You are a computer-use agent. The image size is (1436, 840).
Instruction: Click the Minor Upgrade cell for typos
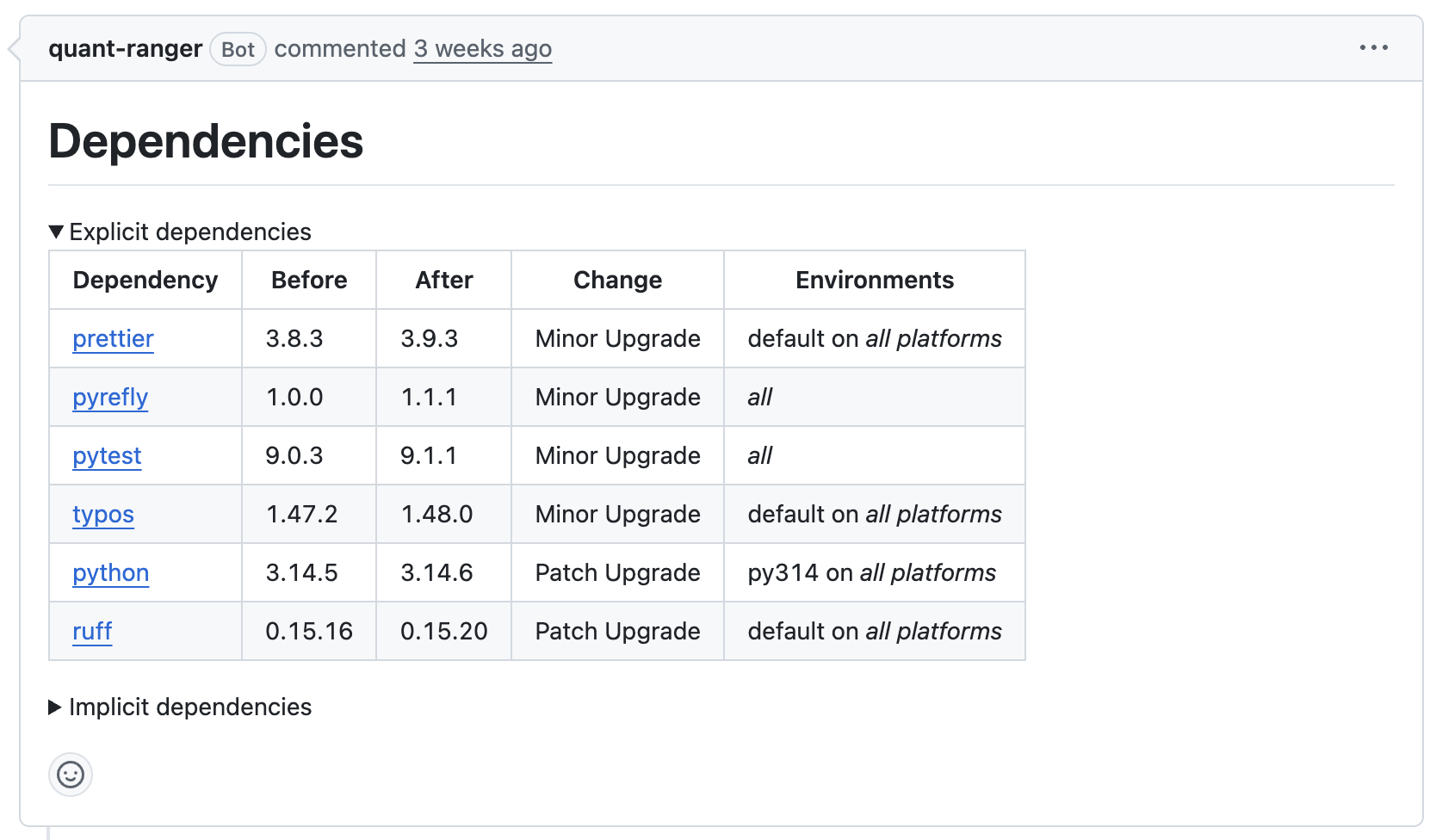pyautogui.click(x=618, y=515)
